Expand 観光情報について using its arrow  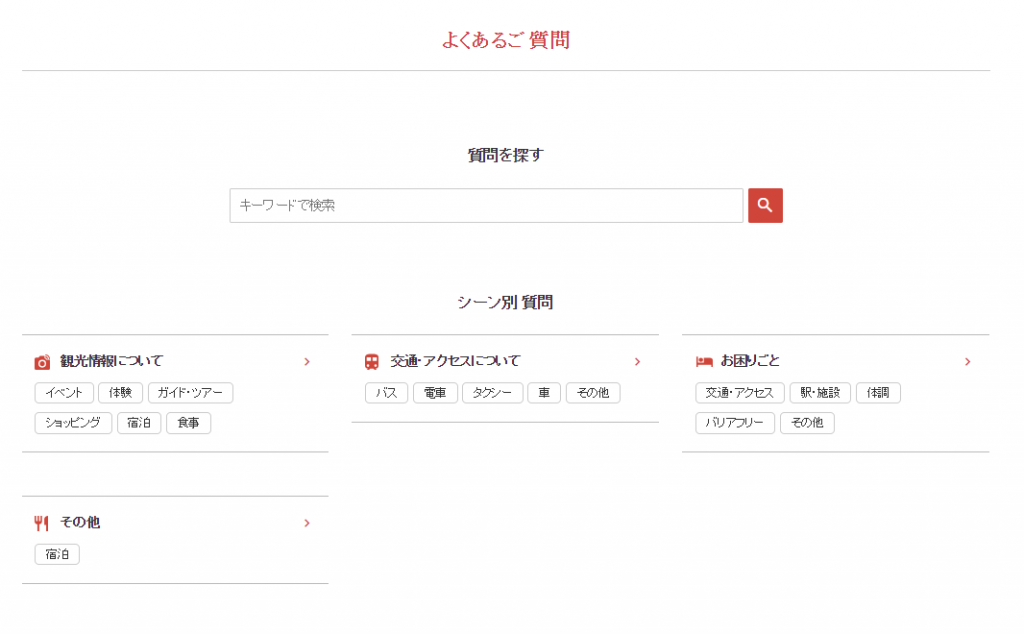point(307,362)
